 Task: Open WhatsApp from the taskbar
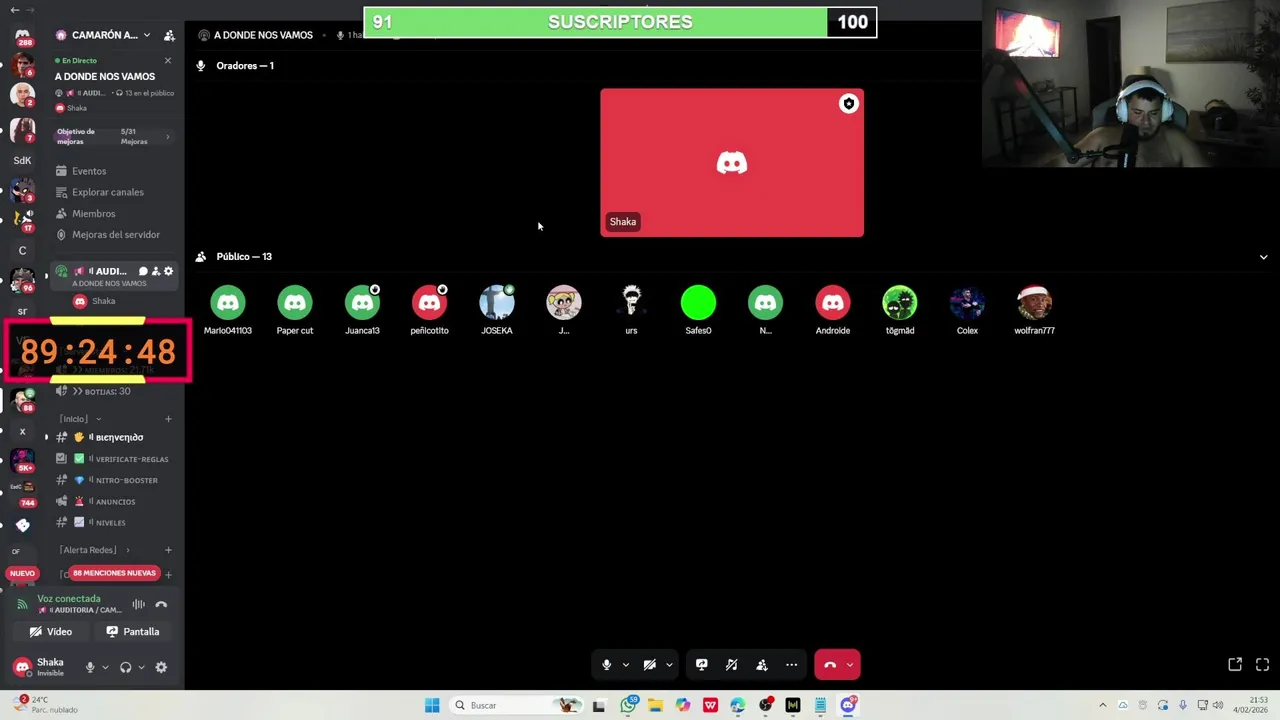pyautogui.click(x=628, y=705)
